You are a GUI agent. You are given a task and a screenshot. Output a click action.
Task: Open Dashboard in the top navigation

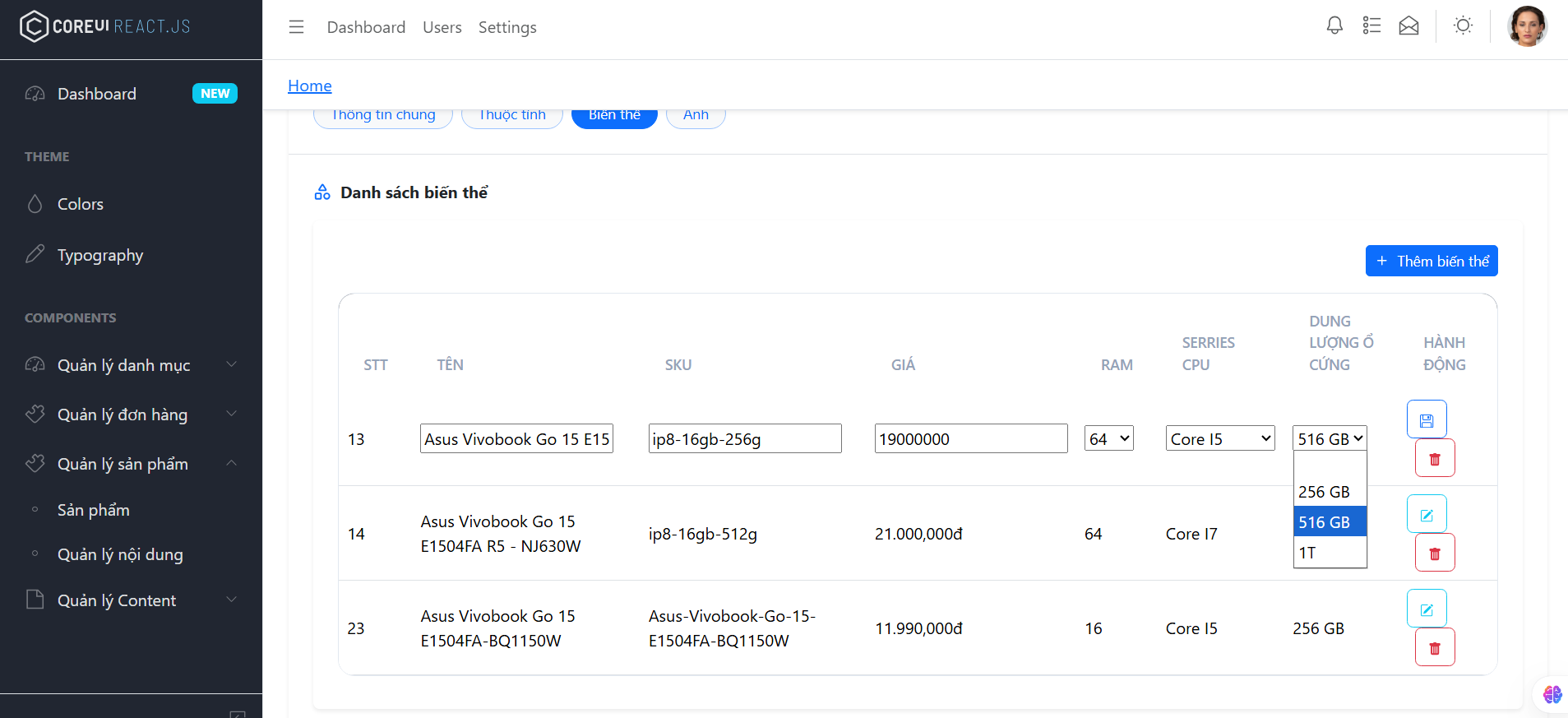pyautogui.click(x=366, y=27)
